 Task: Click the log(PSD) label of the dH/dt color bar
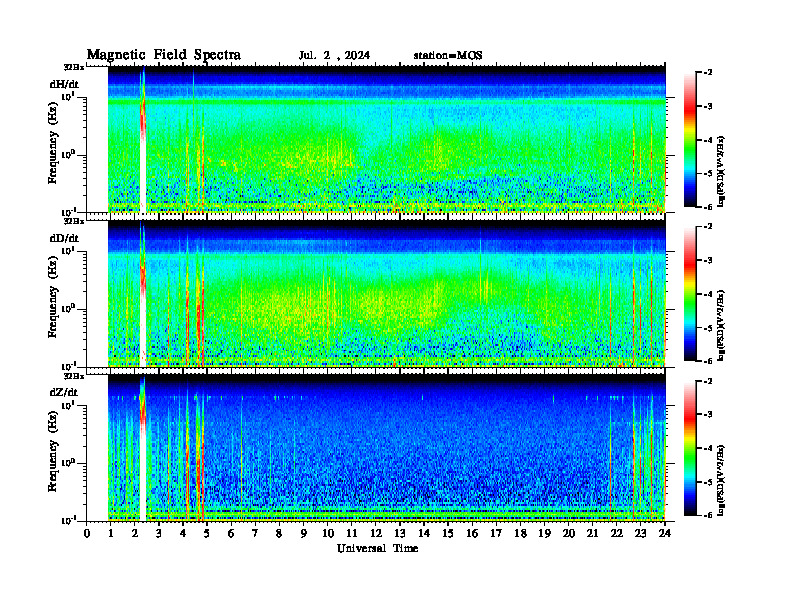point(721,172)
